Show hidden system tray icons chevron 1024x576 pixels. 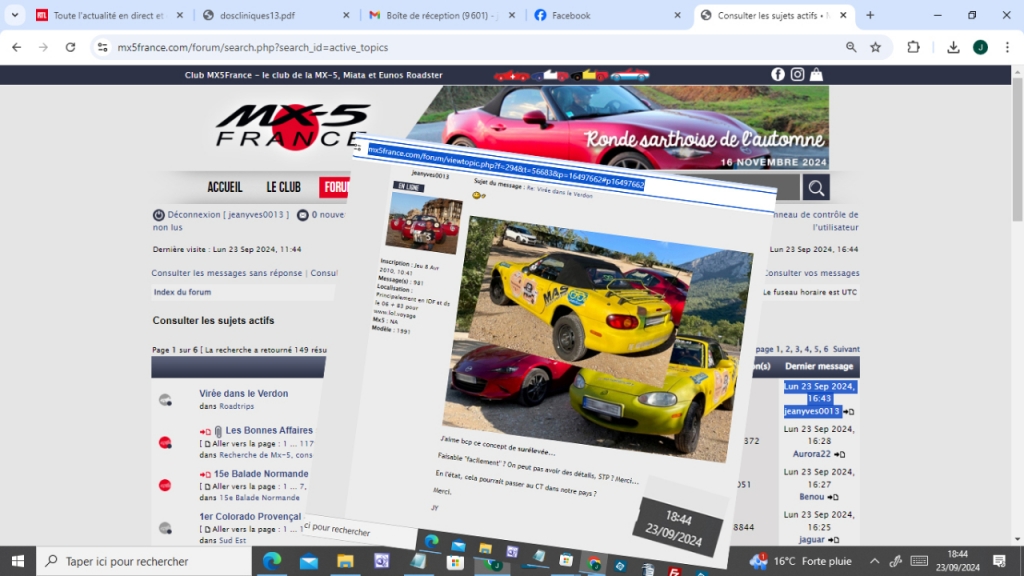click(x=874, y=561)
